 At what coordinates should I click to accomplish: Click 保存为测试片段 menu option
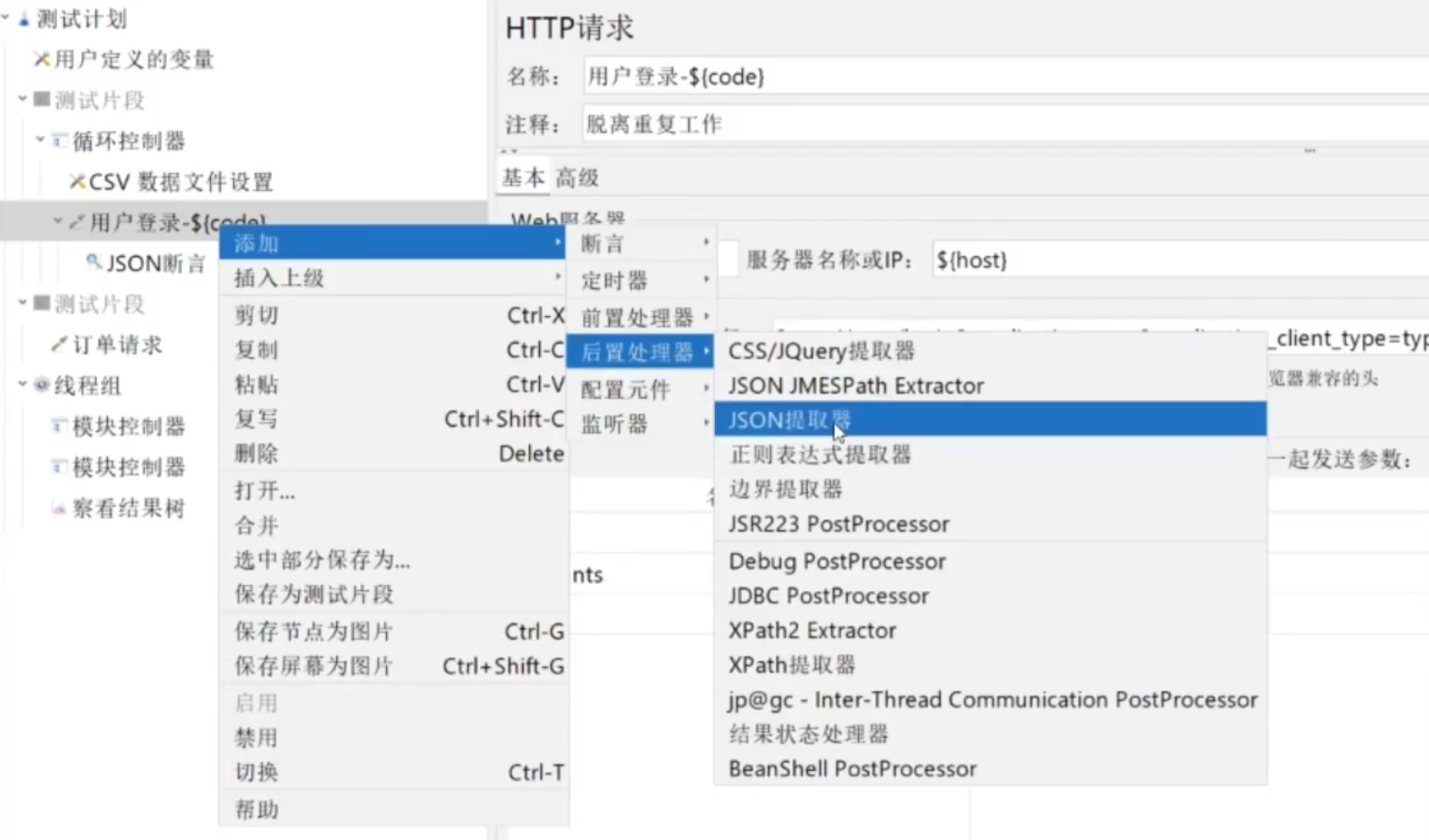(x=314, y=595)
